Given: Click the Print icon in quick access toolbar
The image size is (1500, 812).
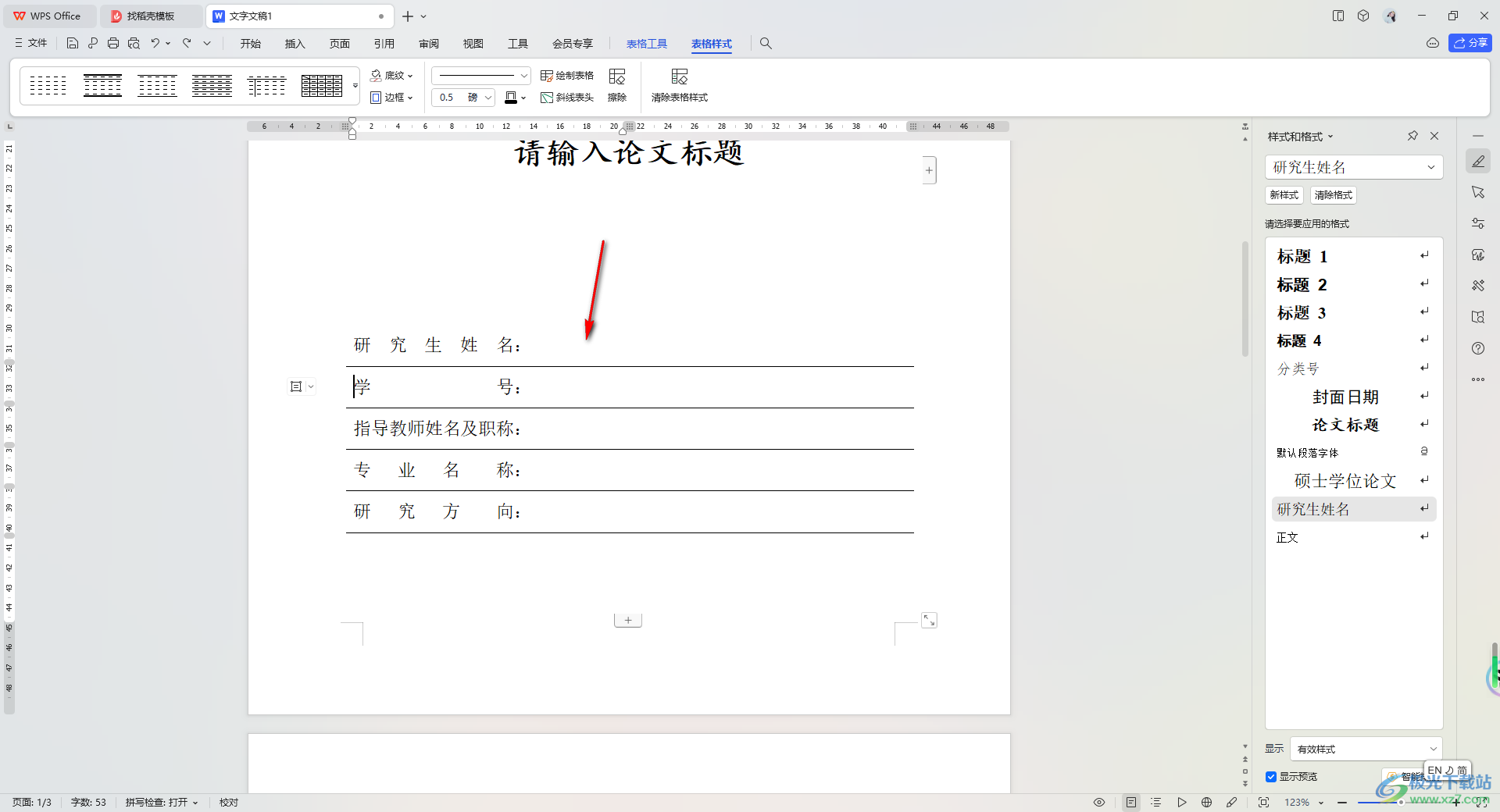Looking at the screenshot, I should [113, 44].
